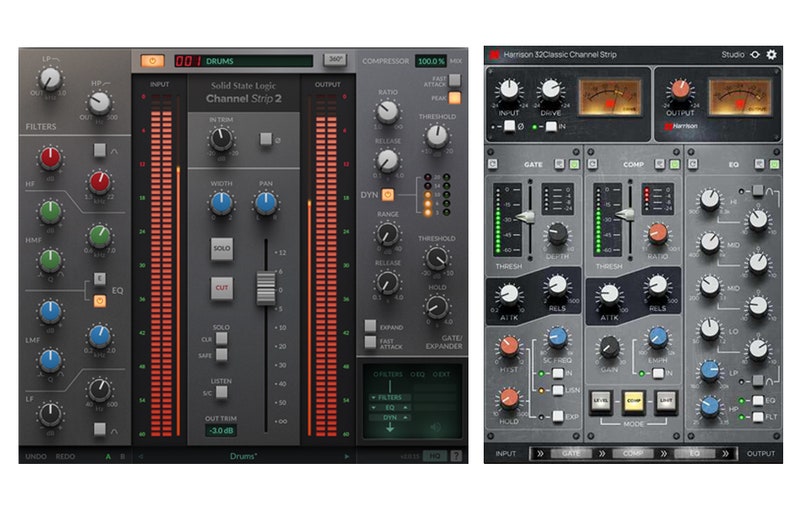Toggle the DYN power button
The image size is (800, 508).
click(387, 195)
